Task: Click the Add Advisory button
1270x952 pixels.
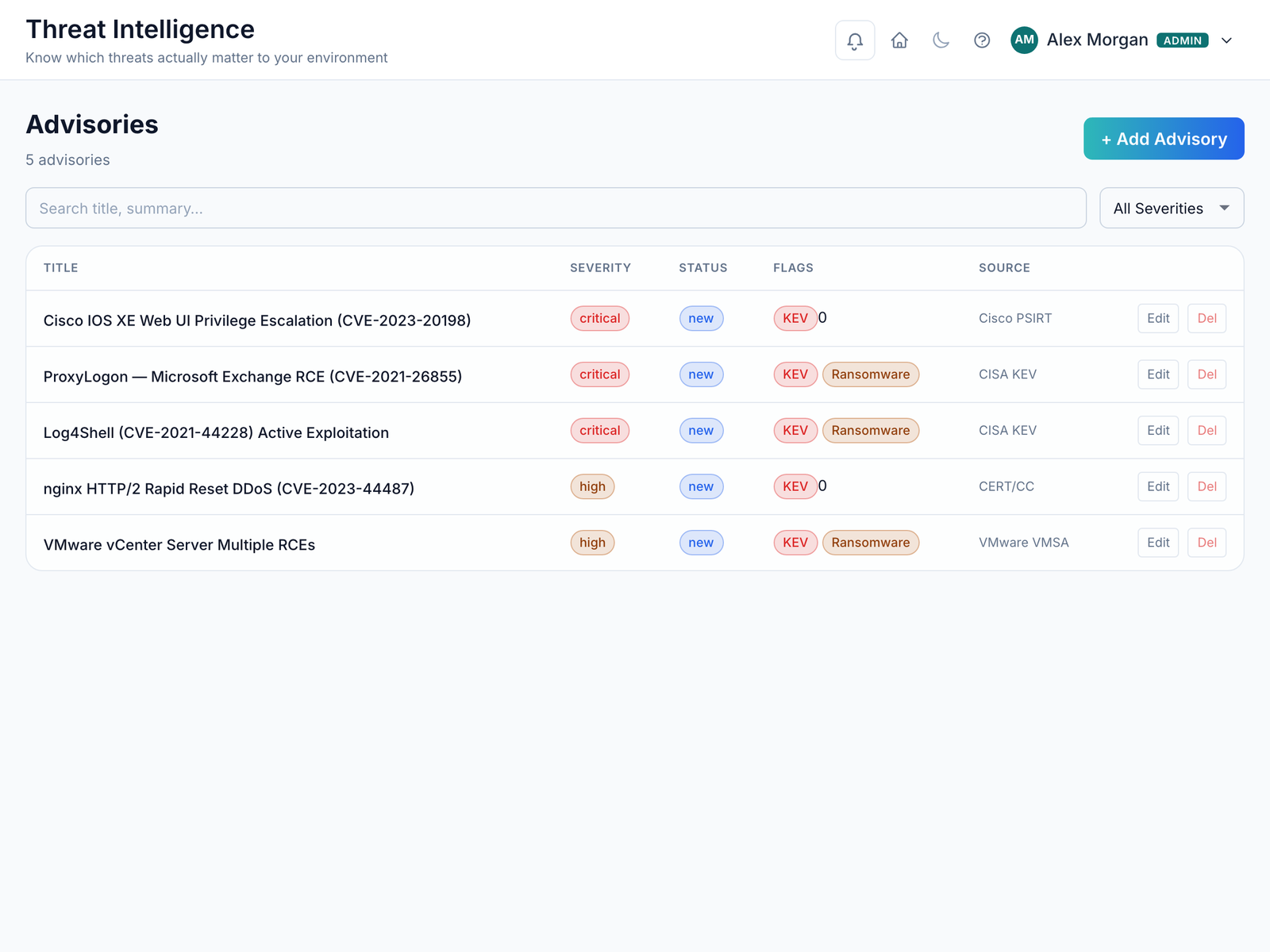Action: [1164, 139]
